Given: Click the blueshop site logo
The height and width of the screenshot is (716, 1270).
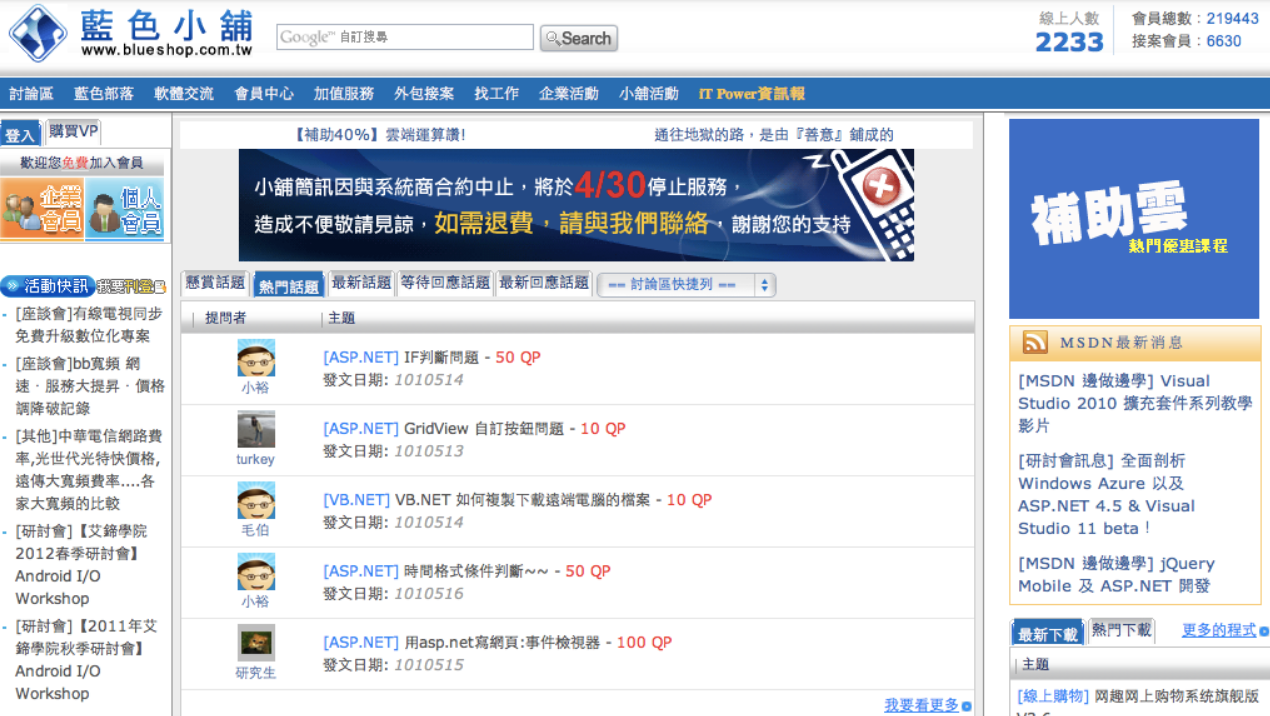Looking at the screenshot, I should click(130, 33).
